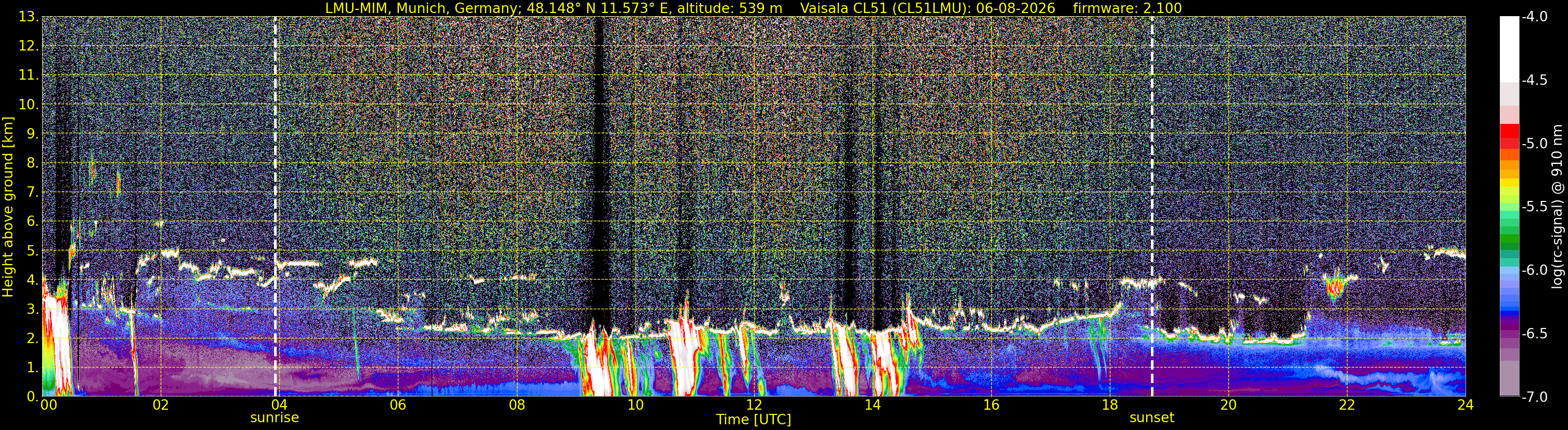Click the white top of the colorbar
Viewport: 1568px width, 430px height.
1509,49
